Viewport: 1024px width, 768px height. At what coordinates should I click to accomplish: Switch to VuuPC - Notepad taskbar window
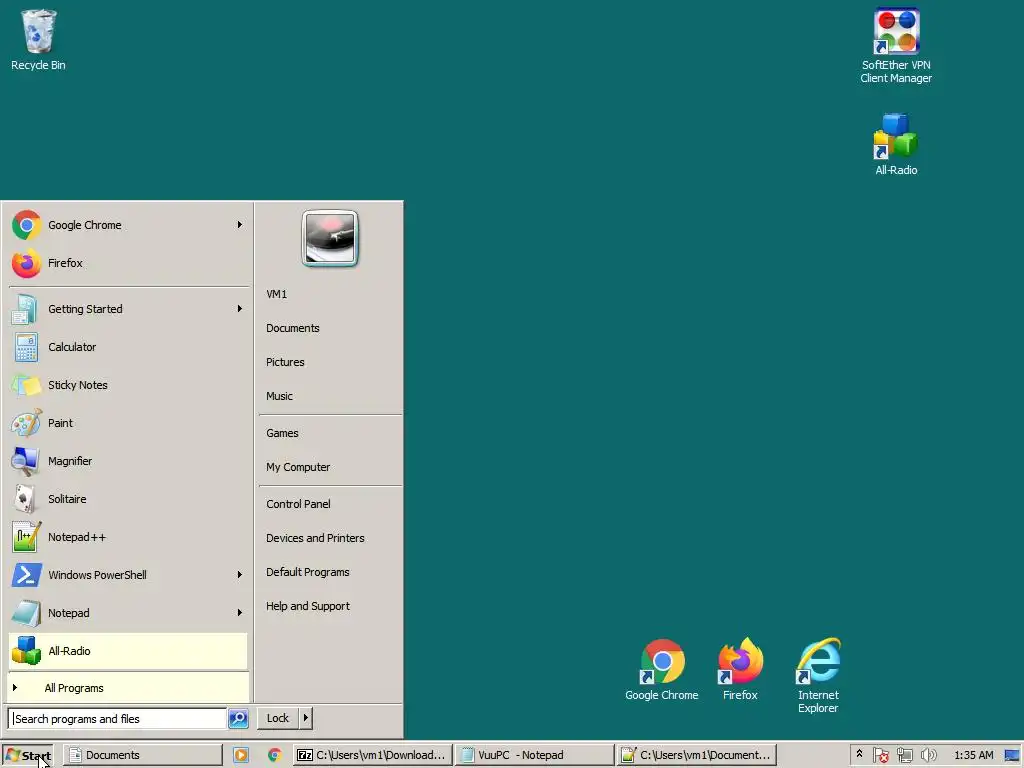[x=534, y=755]
